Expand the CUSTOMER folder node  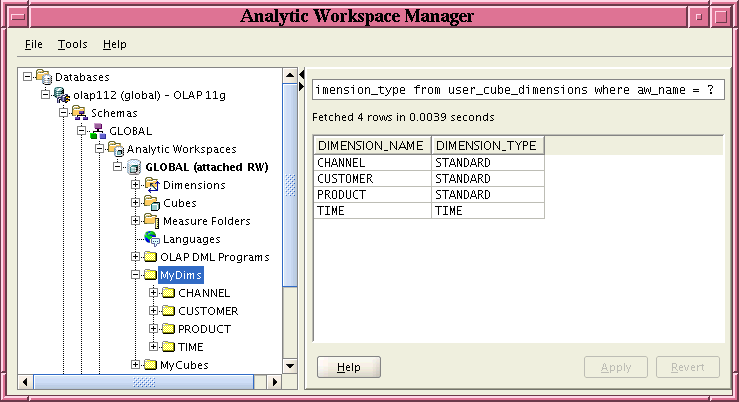tap(154, 311)
